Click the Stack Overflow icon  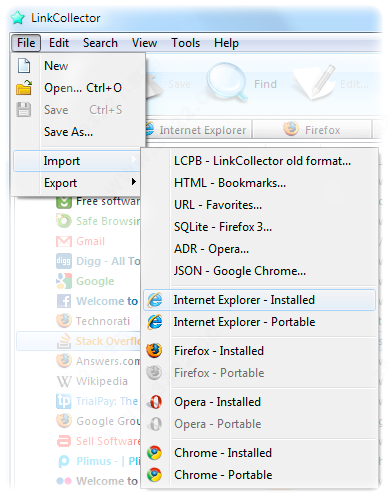point(64,341)
